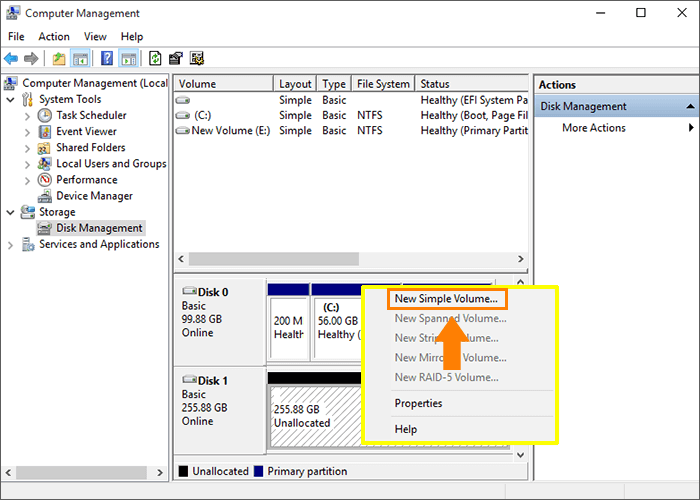700x500 pixels.
Task: Click the Local Users and Groups icon
Action: tap(44, 164)
